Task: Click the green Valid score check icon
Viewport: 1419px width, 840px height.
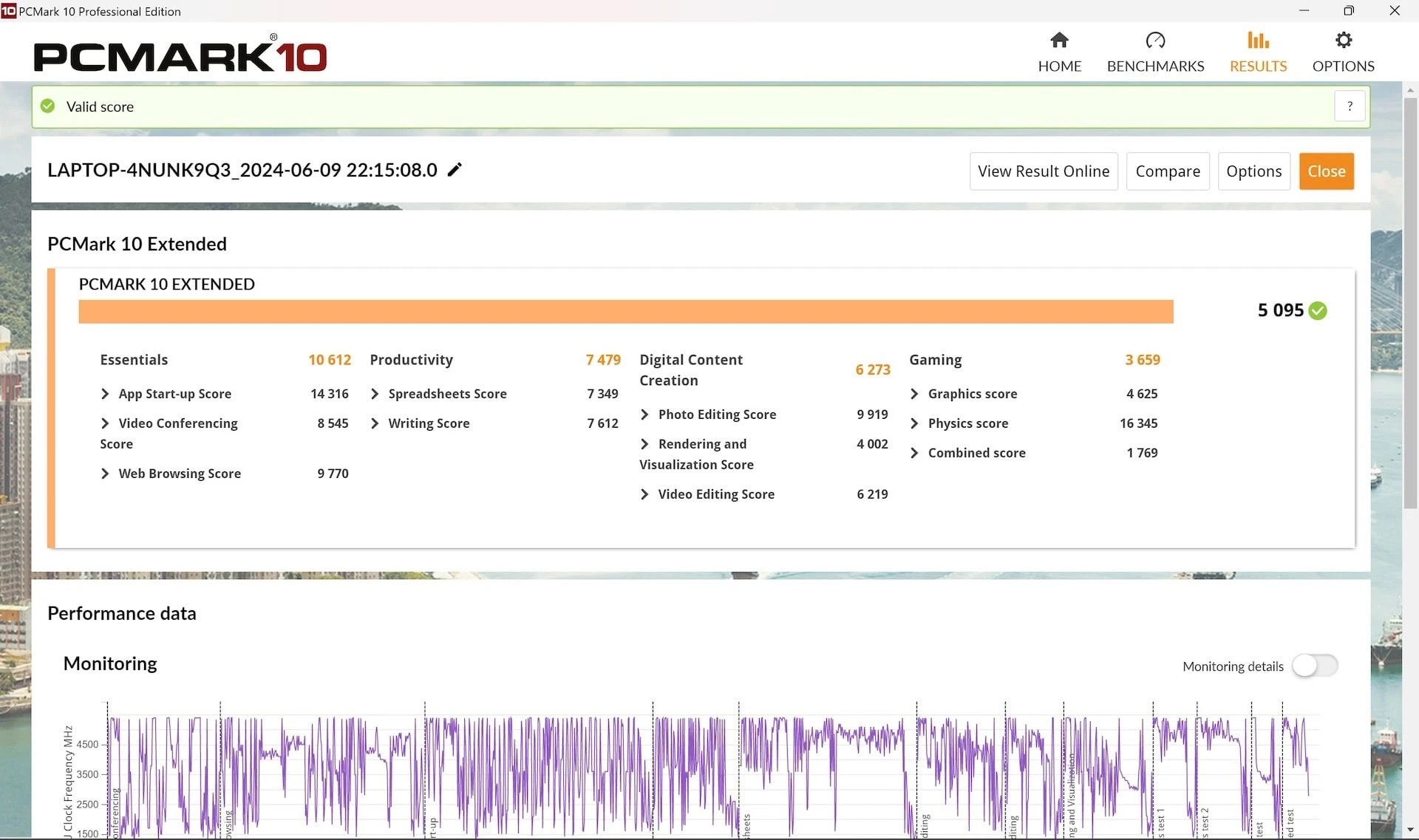Action: point(48,106)
